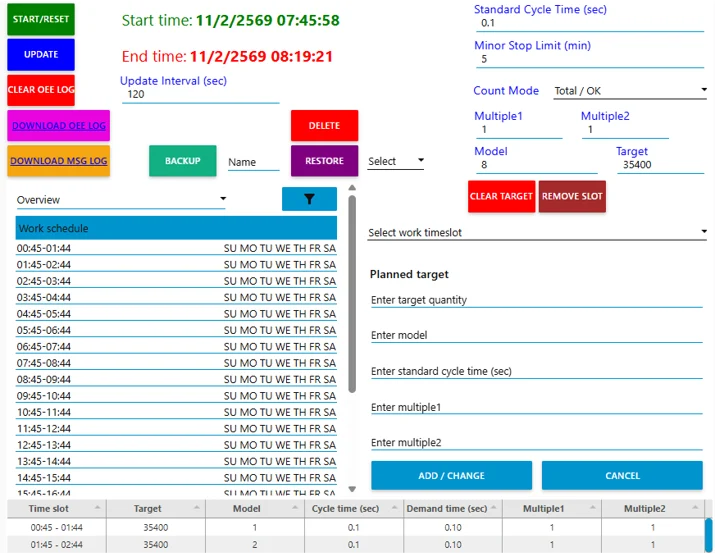This screenshot has height=553, width=715.
Task: Click the Enter target quantity field
Action: pos(536,300)
